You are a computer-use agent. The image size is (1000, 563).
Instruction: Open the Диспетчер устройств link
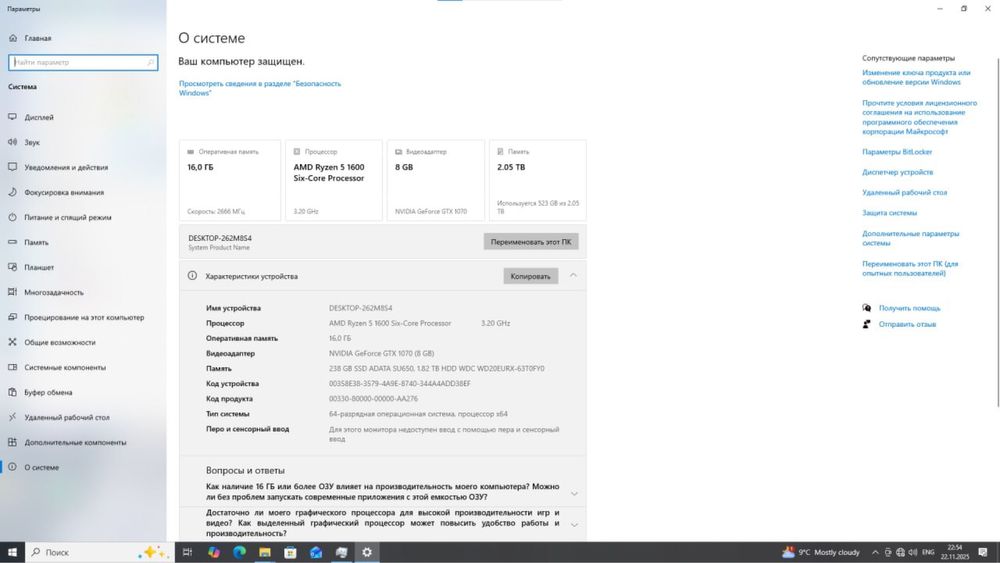click(897, 172)
